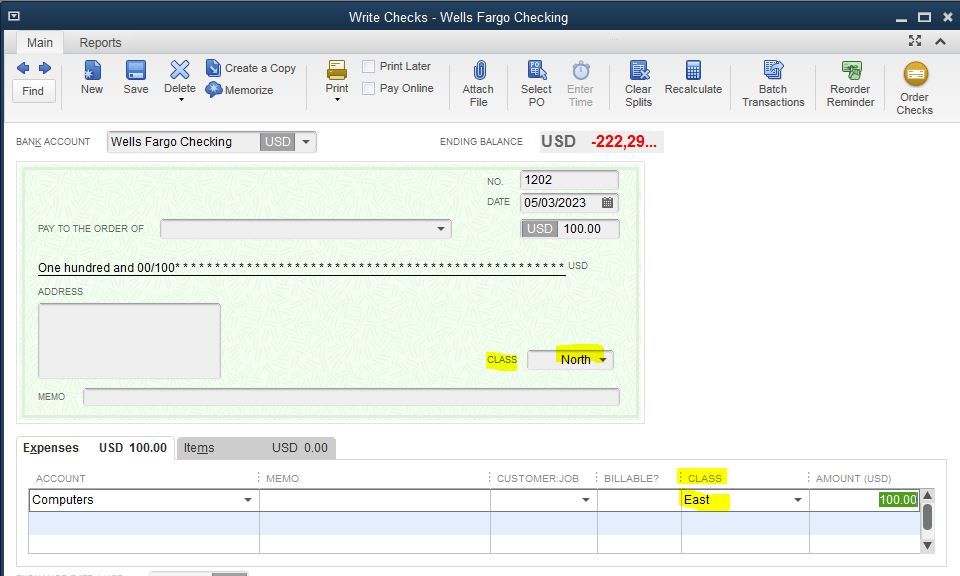The width and height of the screenshot is (960, 576).
Task: Click the check number field 1202
Action: pyautogui.click(x=569, y=180)
